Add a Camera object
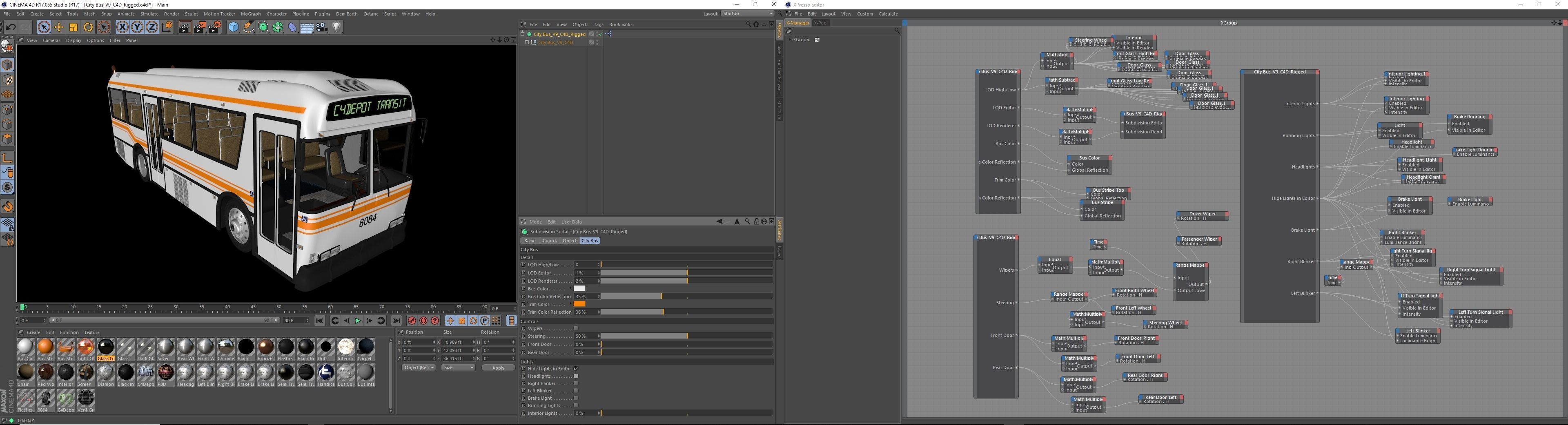The height and width of the screenshot is (425, 1568). tap(322, 27)
